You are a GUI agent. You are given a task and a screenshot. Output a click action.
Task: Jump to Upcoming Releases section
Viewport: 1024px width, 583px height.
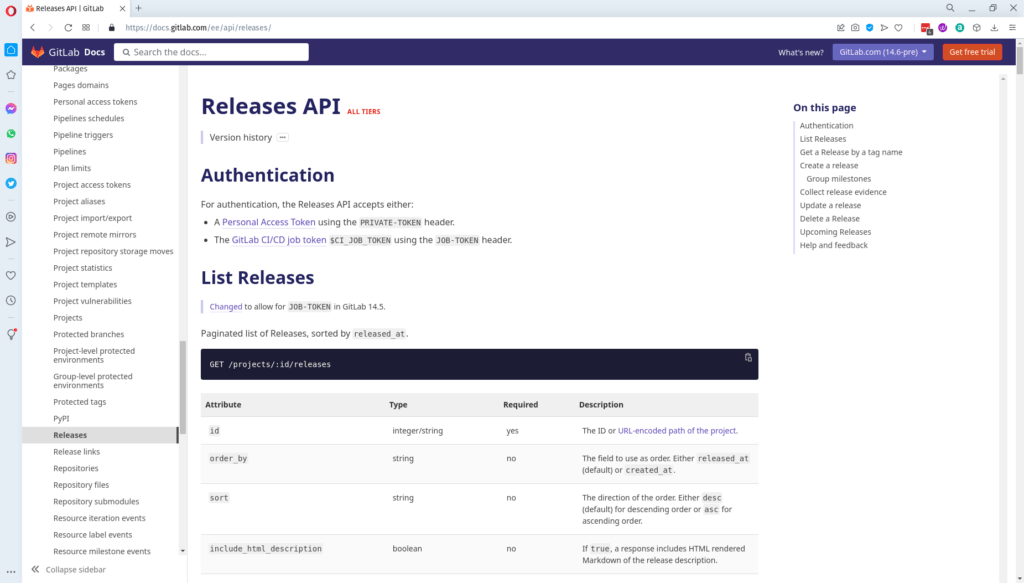[x=835, y=232]
